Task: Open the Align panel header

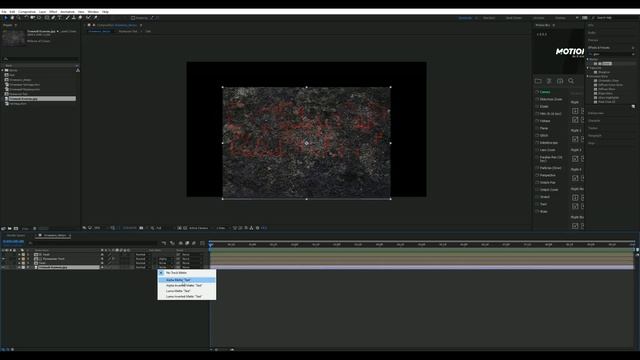Action: pos(591,143)
